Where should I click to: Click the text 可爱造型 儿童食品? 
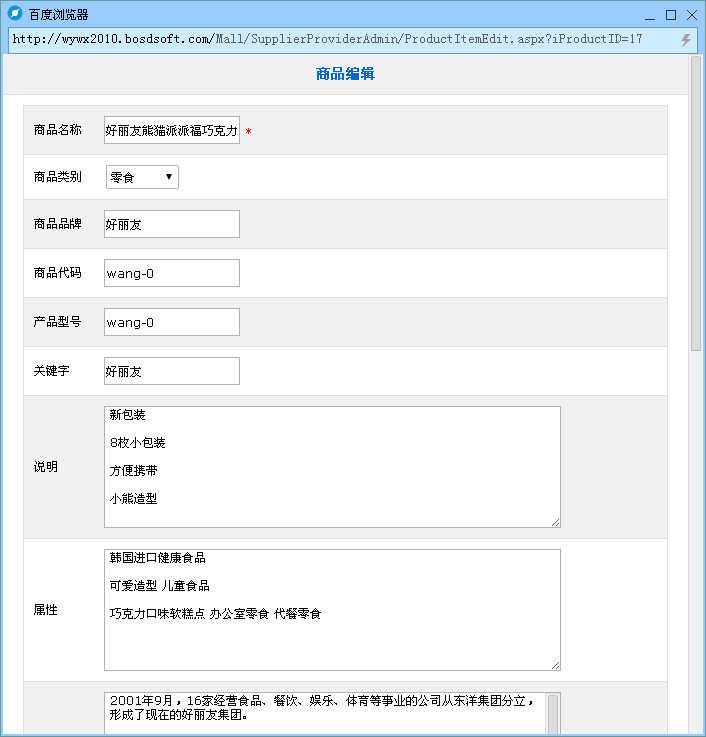point(159,586)
